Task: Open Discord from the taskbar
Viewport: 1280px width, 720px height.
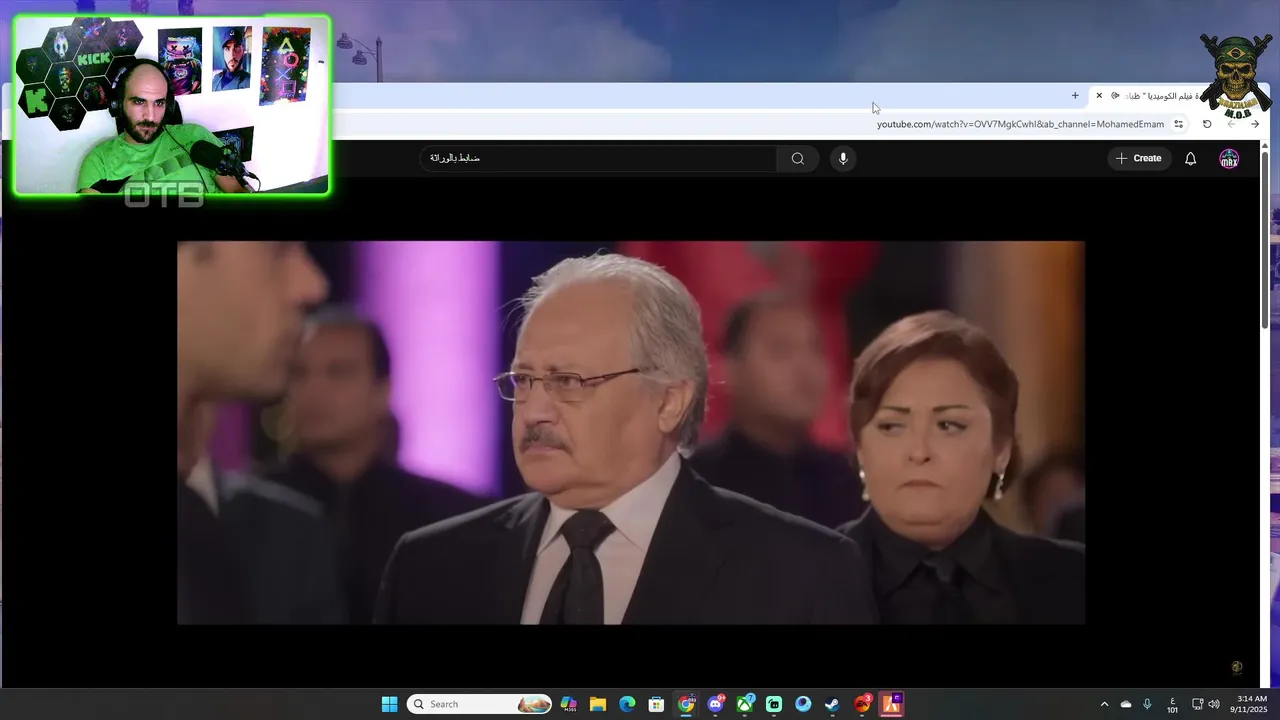Action: (715, 704)
